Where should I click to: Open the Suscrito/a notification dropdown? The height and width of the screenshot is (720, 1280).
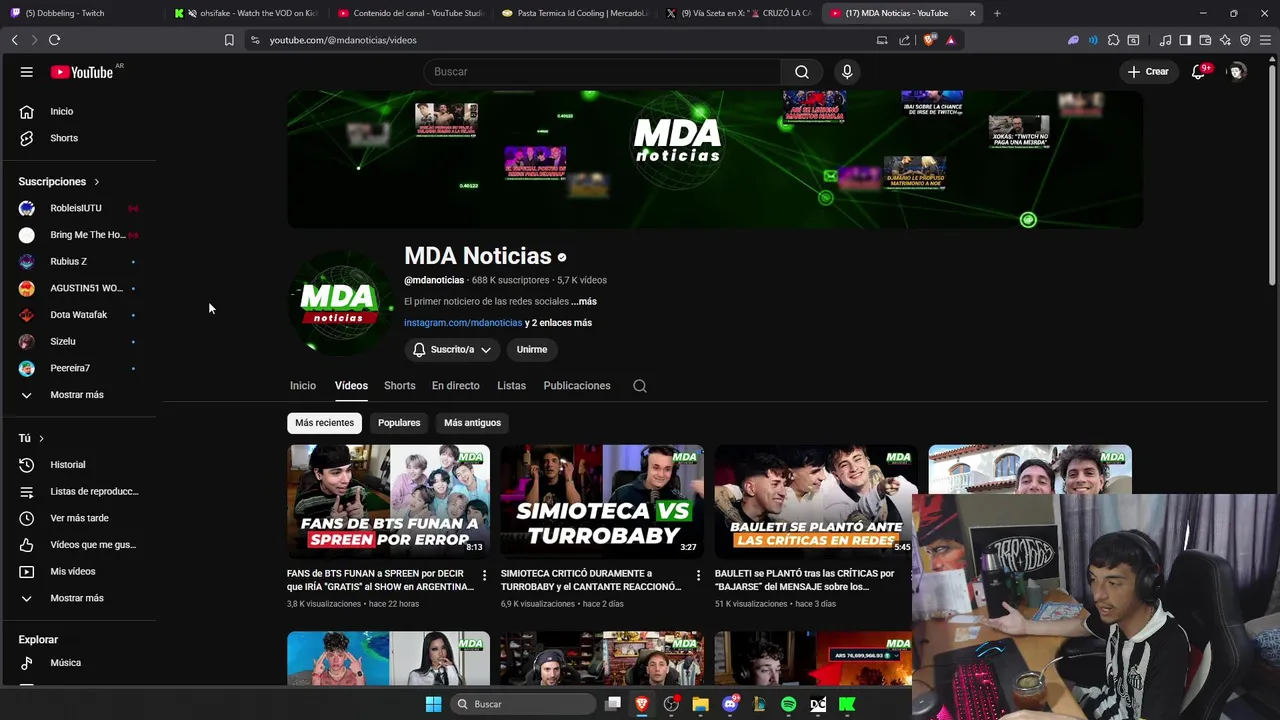tap(451, 349)
